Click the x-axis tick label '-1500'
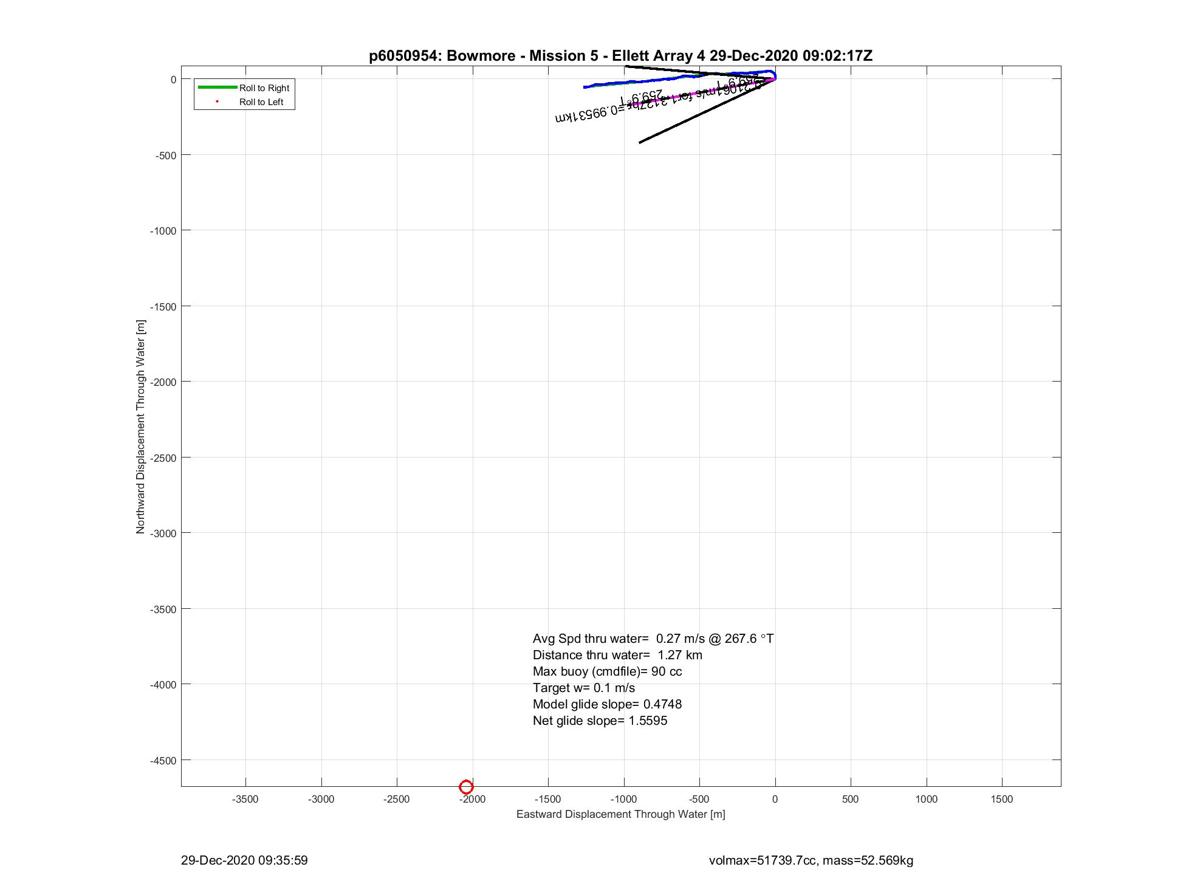 pos(548,799)
